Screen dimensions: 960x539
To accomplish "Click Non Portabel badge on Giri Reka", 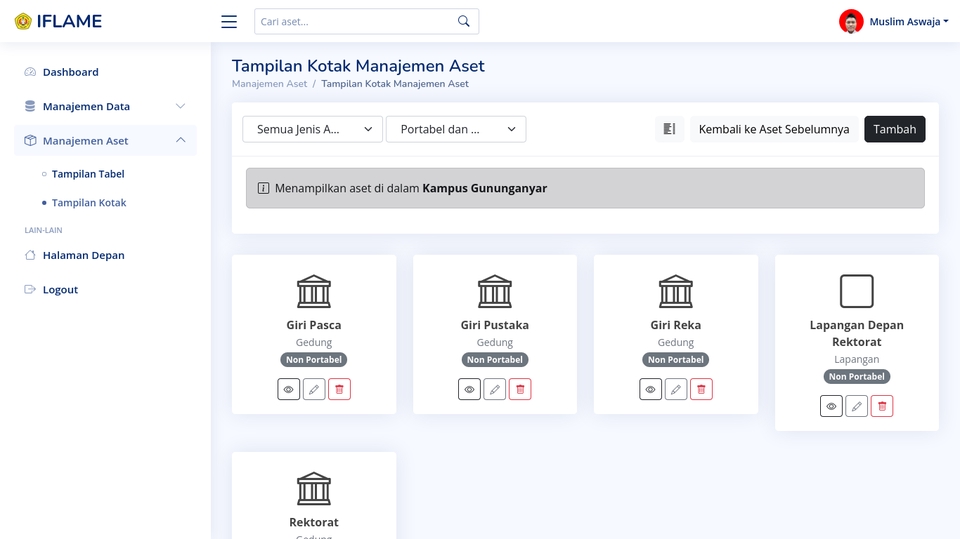I will click(x=676, y=360).
